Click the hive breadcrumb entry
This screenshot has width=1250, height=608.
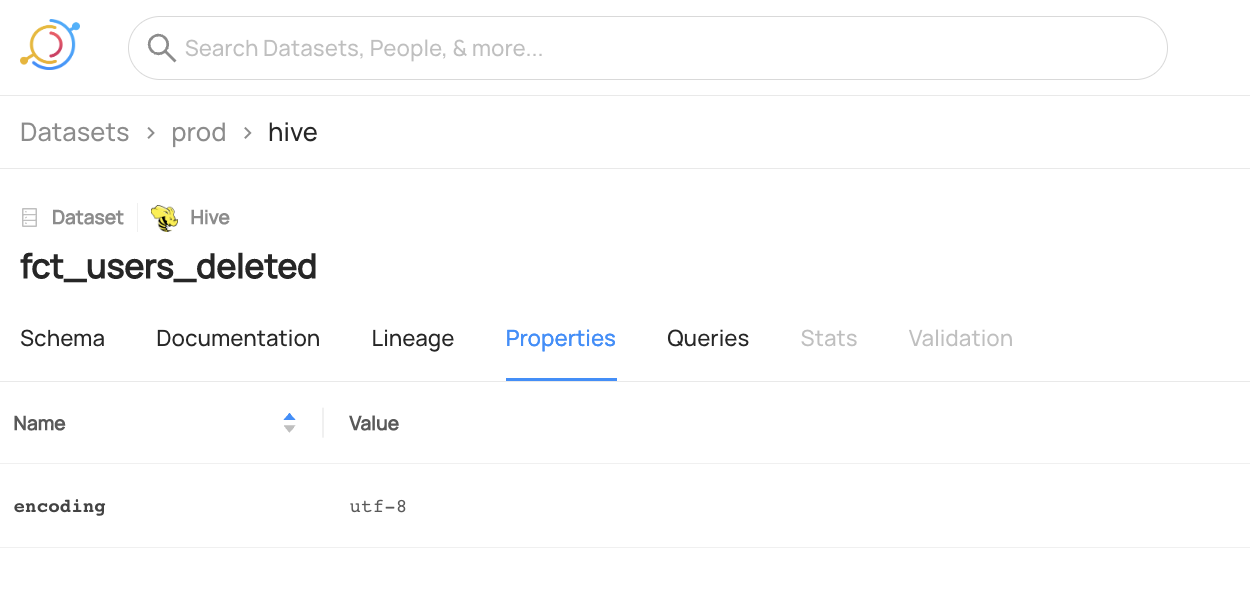[x=292, y=131]
